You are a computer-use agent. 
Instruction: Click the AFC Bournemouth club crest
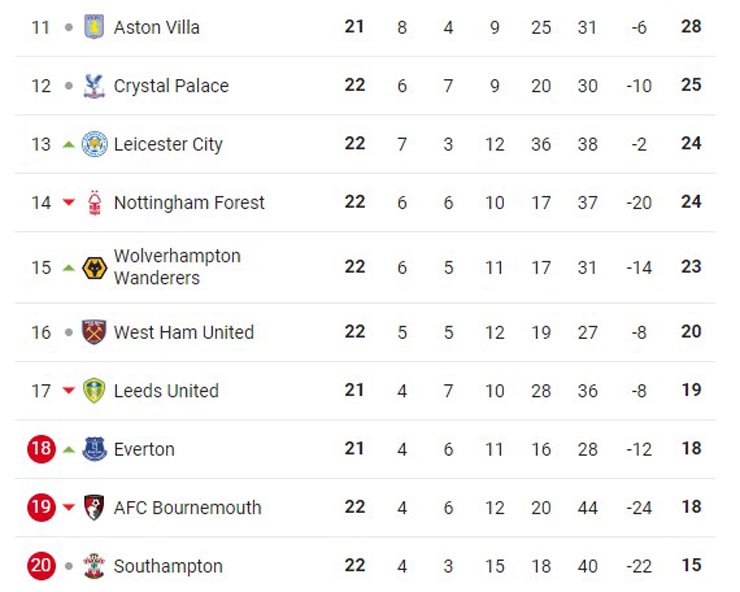pos(94,507)
